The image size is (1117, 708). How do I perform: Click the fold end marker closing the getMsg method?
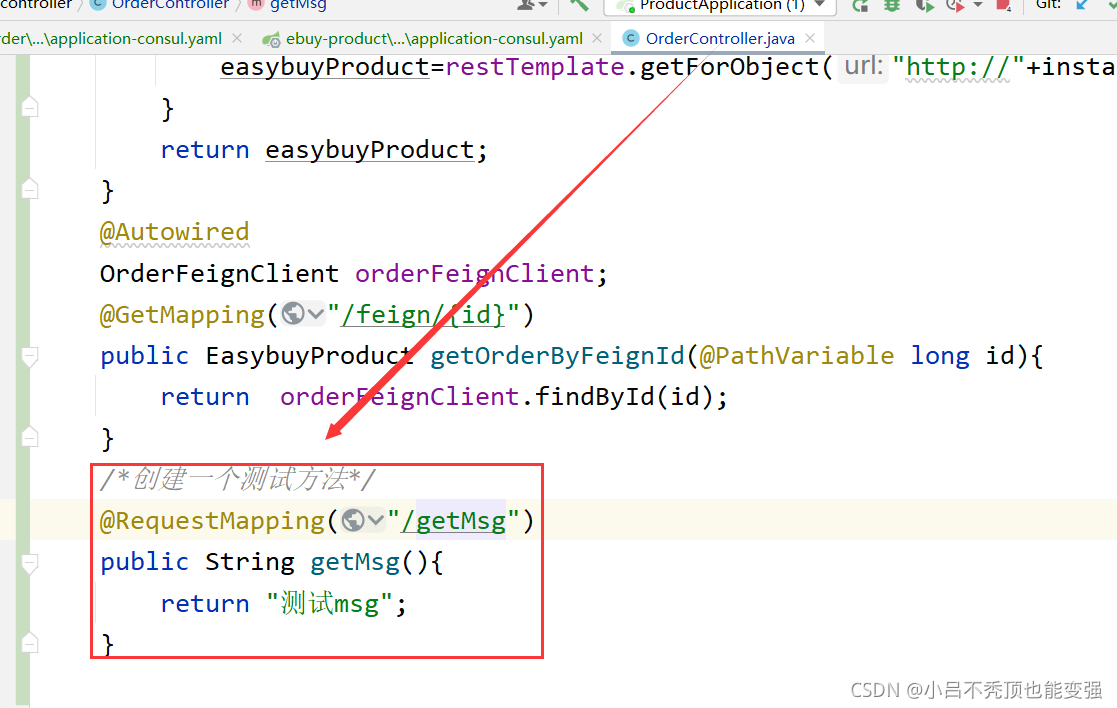click(30, 642)
